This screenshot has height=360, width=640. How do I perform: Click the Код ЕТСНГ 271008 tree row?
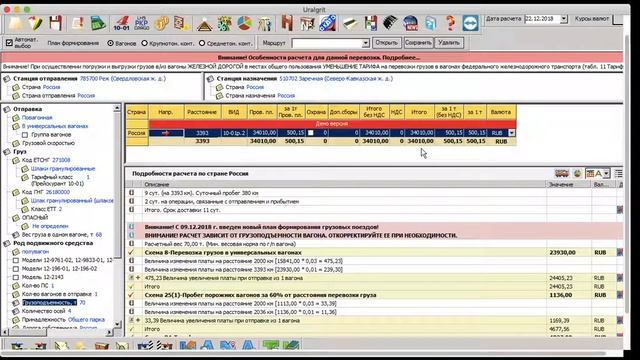(46, 160)
